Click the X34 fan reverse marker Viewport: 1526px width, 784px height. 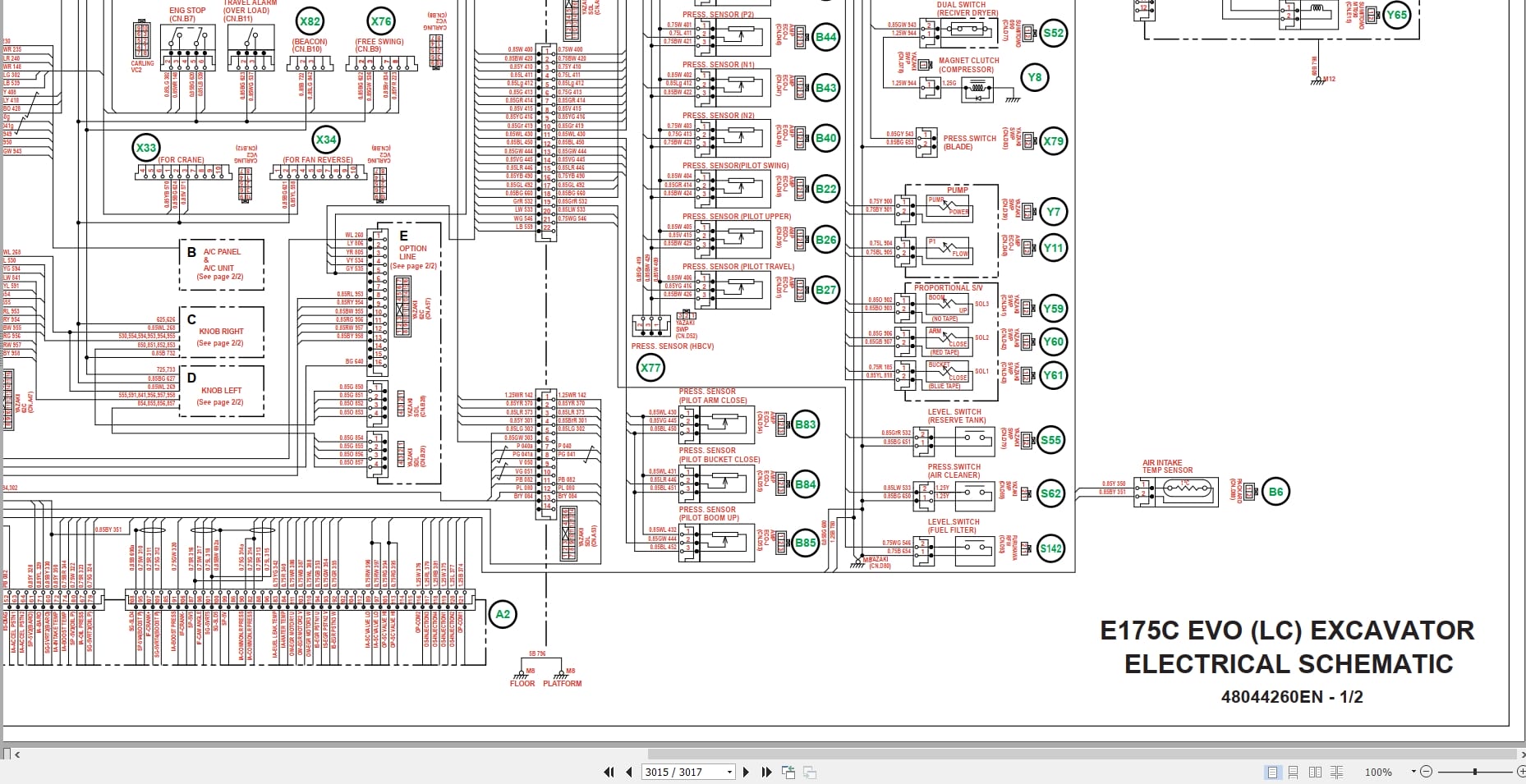(x=326, y=140)
